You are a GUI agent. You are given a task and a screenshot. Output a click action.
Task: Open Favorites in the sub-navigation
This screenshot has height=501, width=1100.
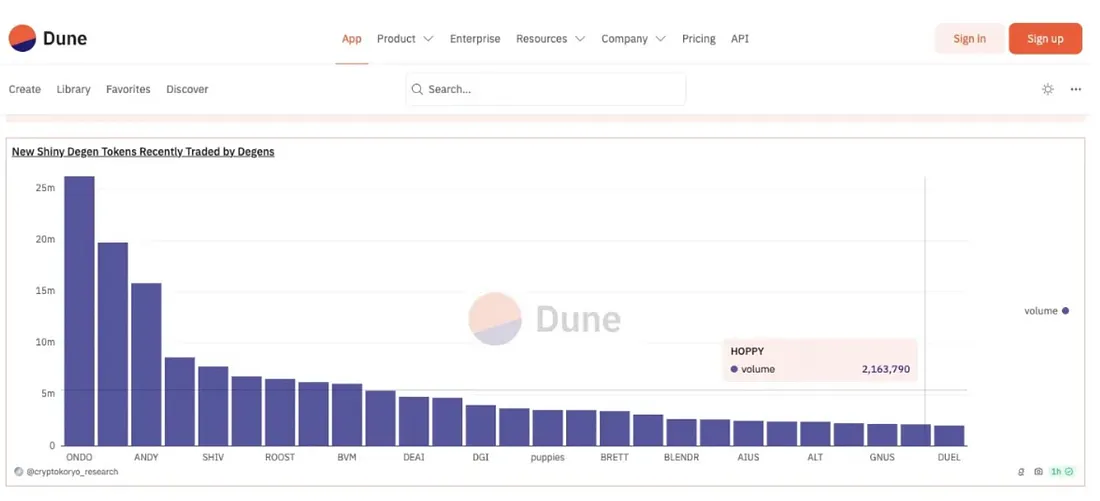click(x=128, y=89)
